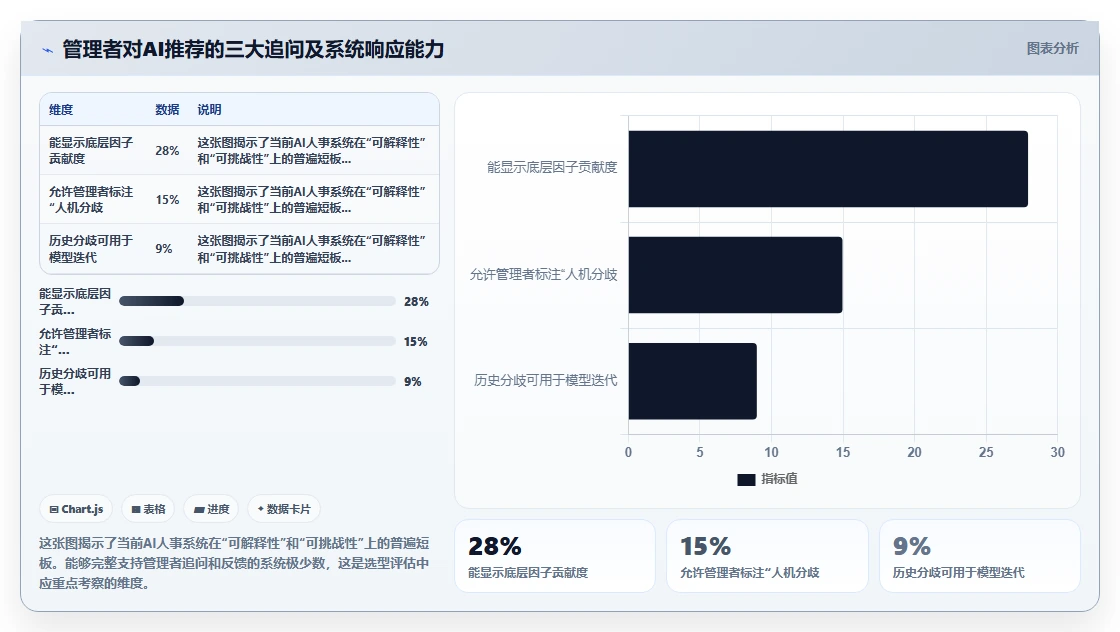Click the progress label 历史分歧可用于模…

coord(75,381)
